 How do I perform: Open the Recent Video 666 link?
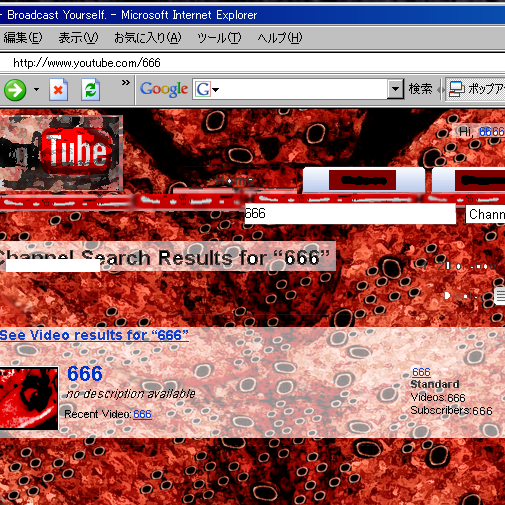tap(142, 414)
